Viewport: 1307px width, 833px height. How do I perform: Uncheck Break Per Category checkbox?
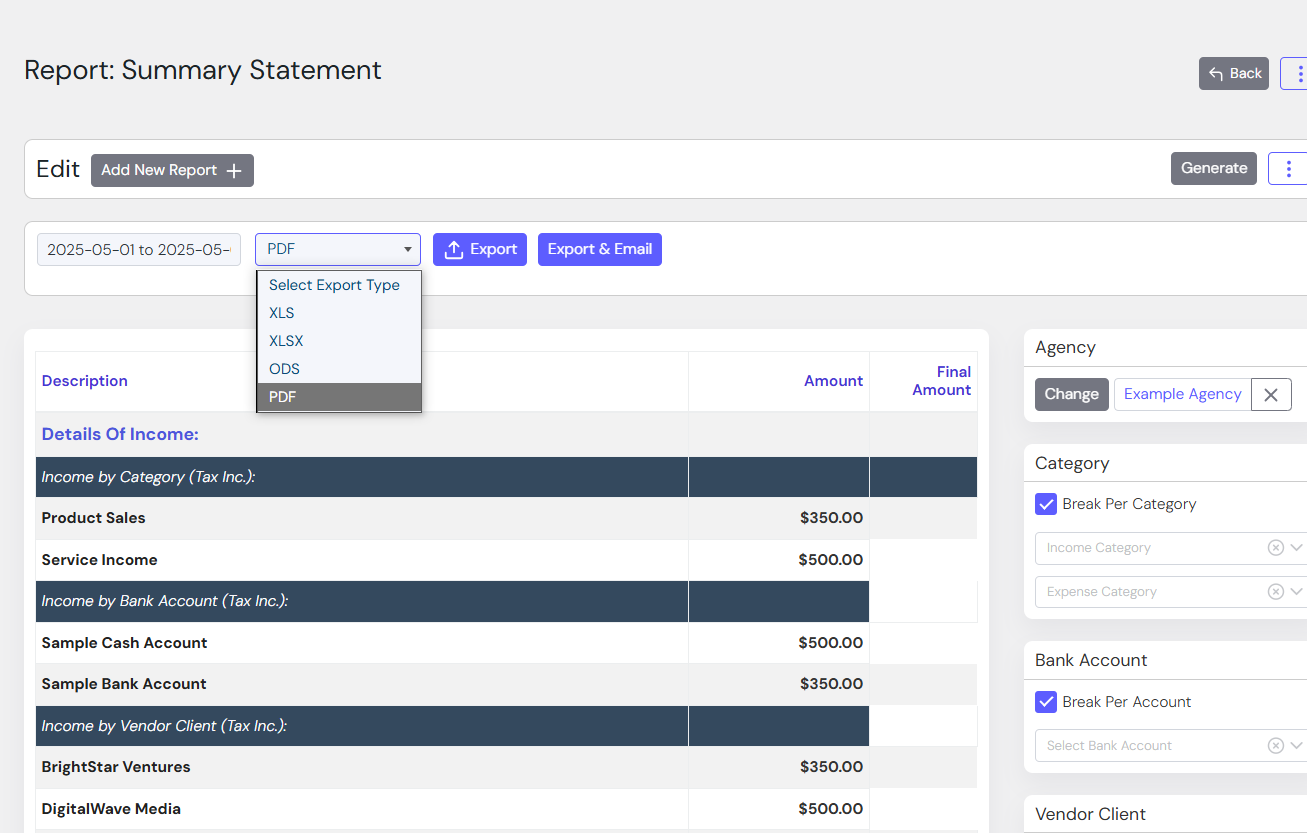1046,504
